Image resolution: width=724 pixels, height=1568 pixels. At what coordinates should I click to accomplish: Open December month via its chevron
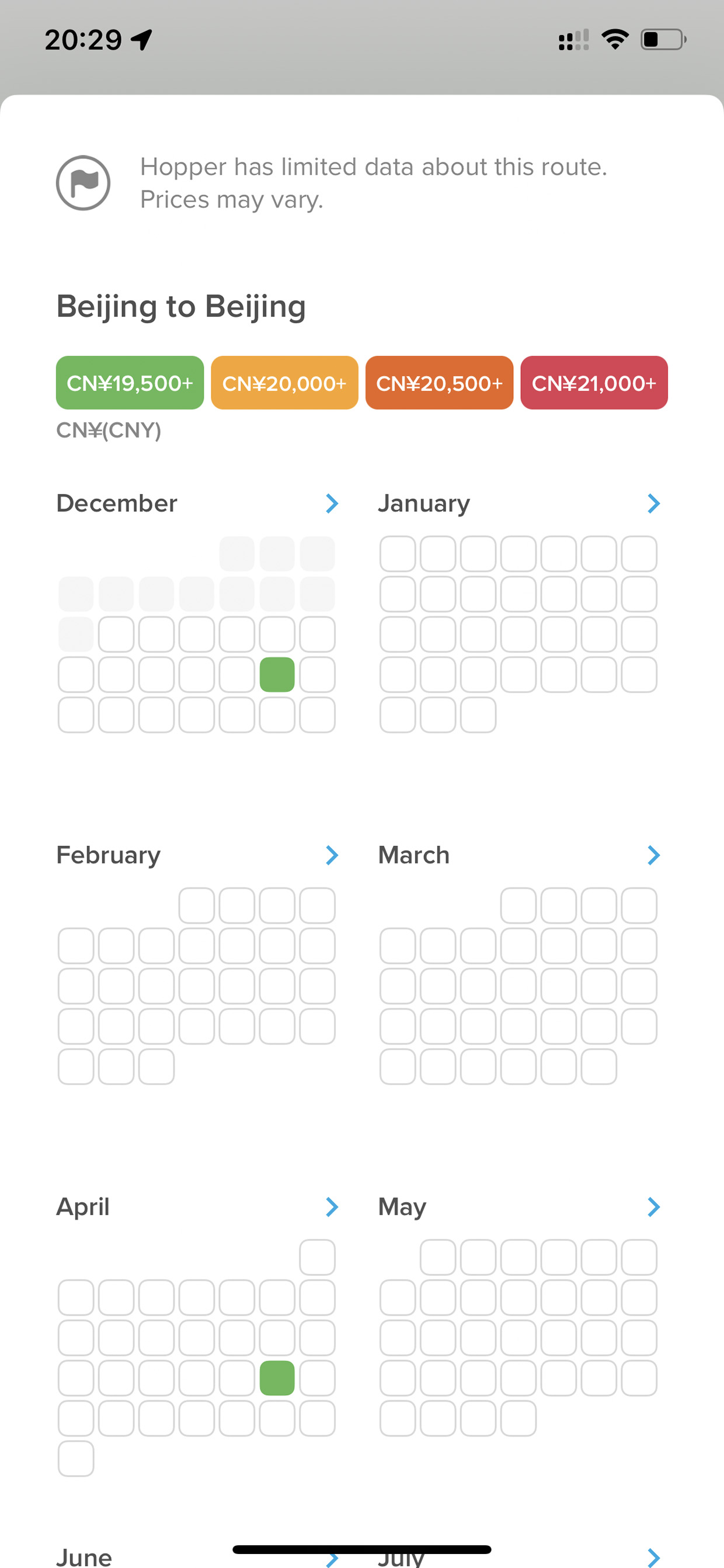[332, 504]
